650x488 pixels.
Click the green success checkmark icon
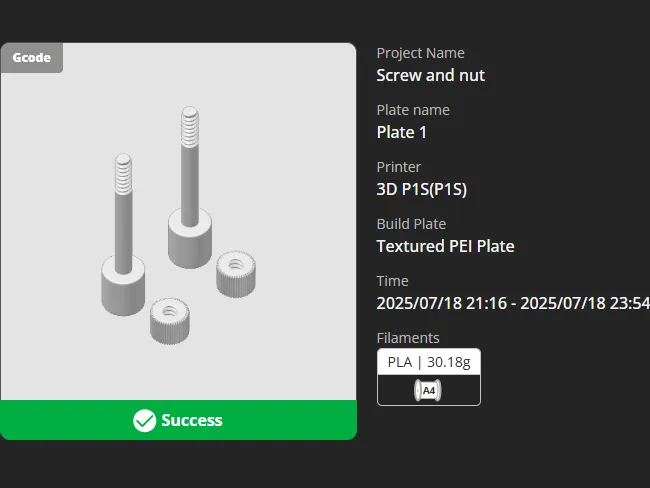pos(144,420)
